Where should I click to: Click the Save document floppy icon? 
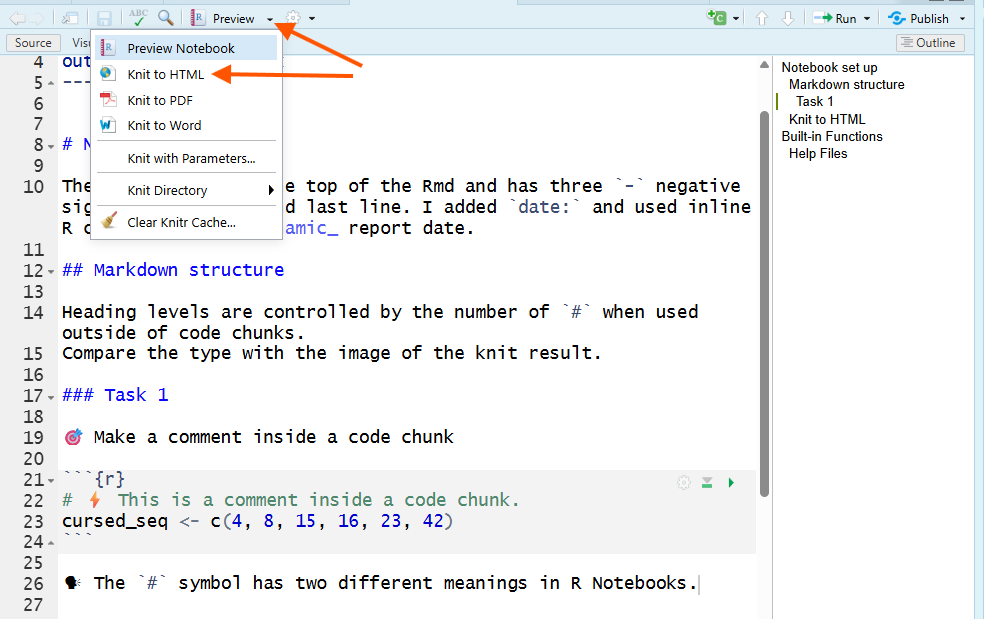coord(104,18)
